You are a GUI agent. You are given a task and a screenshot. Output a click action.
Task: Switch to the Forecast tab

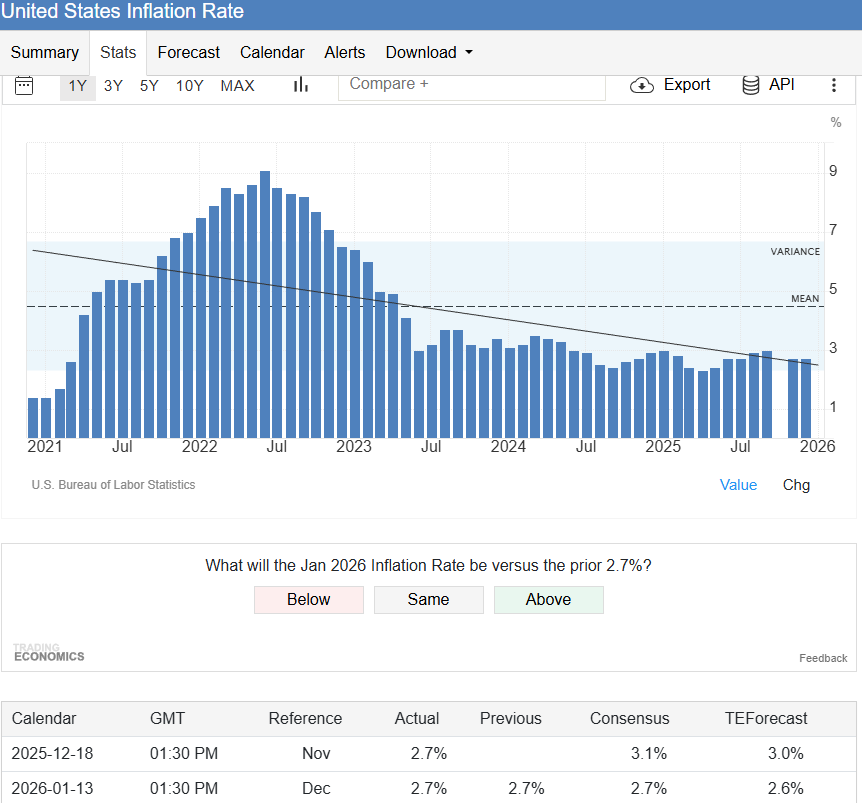189,52
